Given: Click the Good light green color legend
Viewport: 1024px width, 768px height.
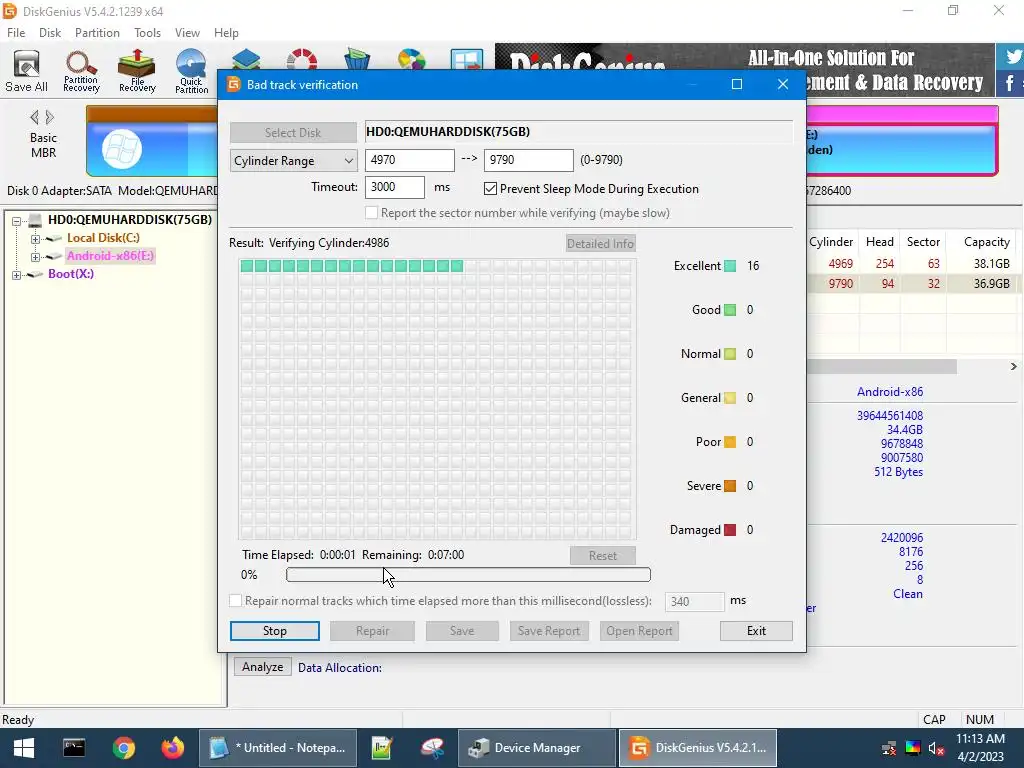Looking at the screenshot, I should click(x=730, y=310).
